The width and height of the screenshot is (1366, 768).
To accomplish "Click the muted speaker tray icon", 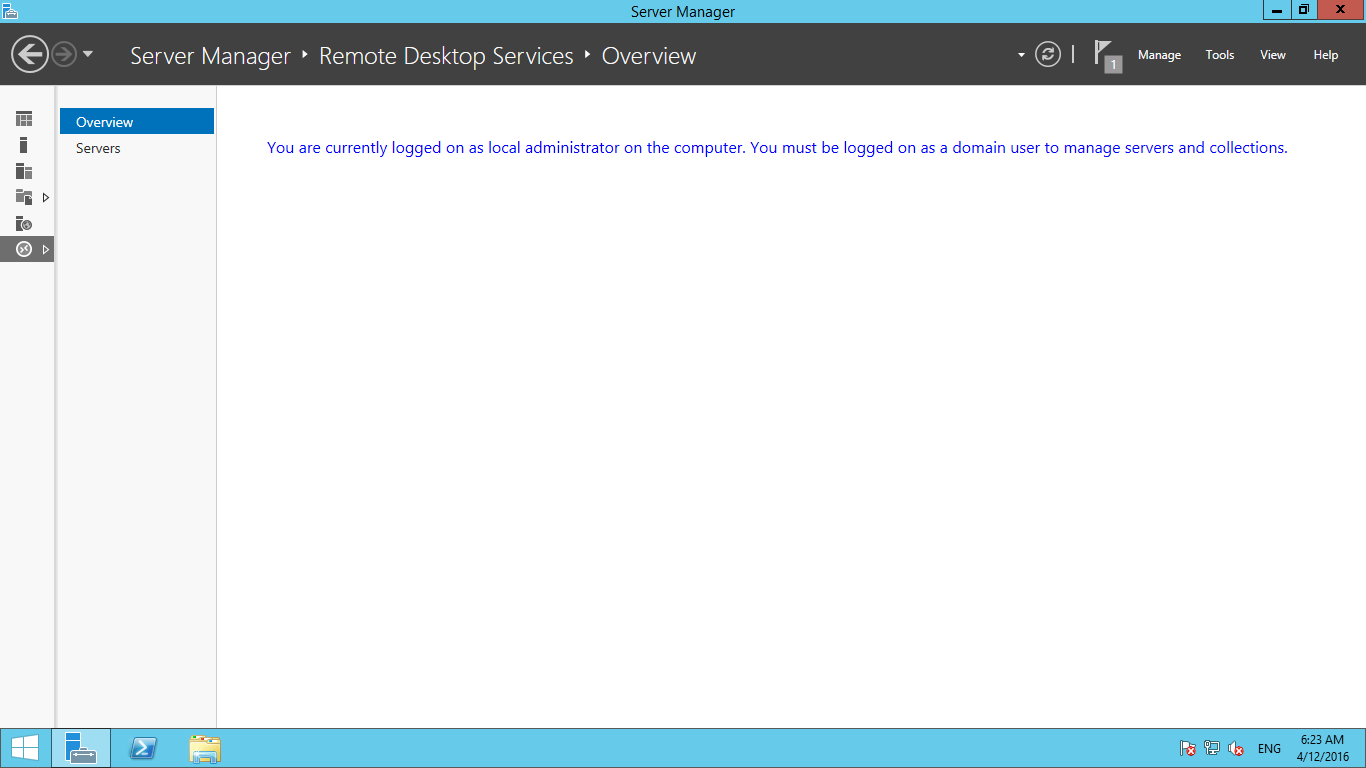I will pos(1236,748).
